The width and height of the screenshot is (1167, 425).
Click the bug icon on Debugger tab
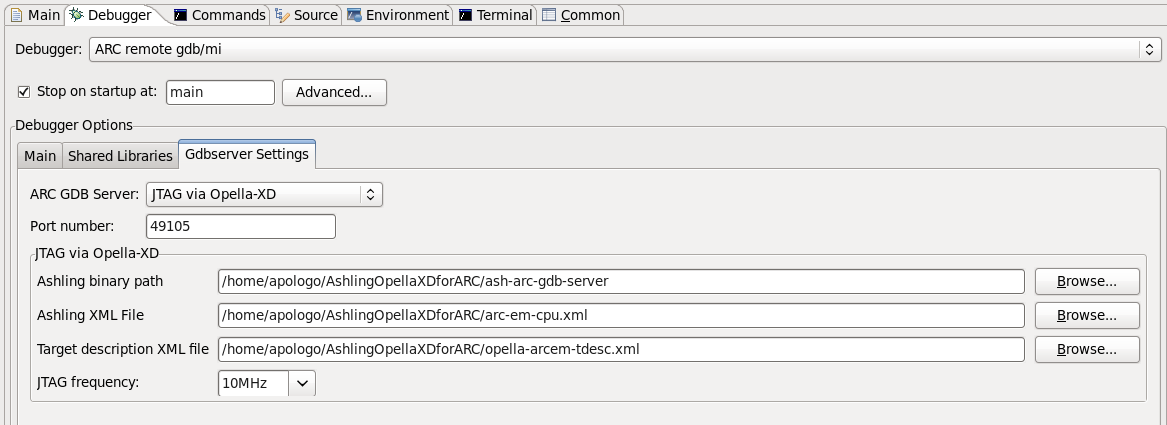click(x=77, y=15)
